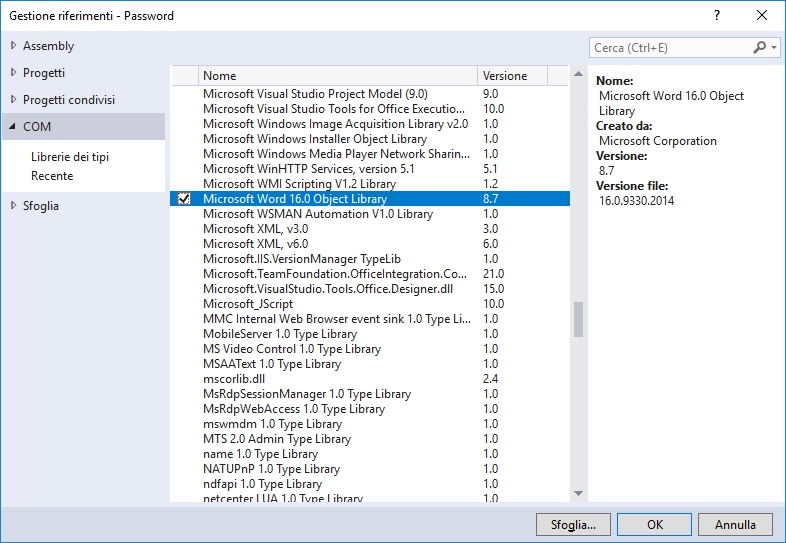Select Microsoft Windows Media Player Network Sharin... row

click(369, 154)
